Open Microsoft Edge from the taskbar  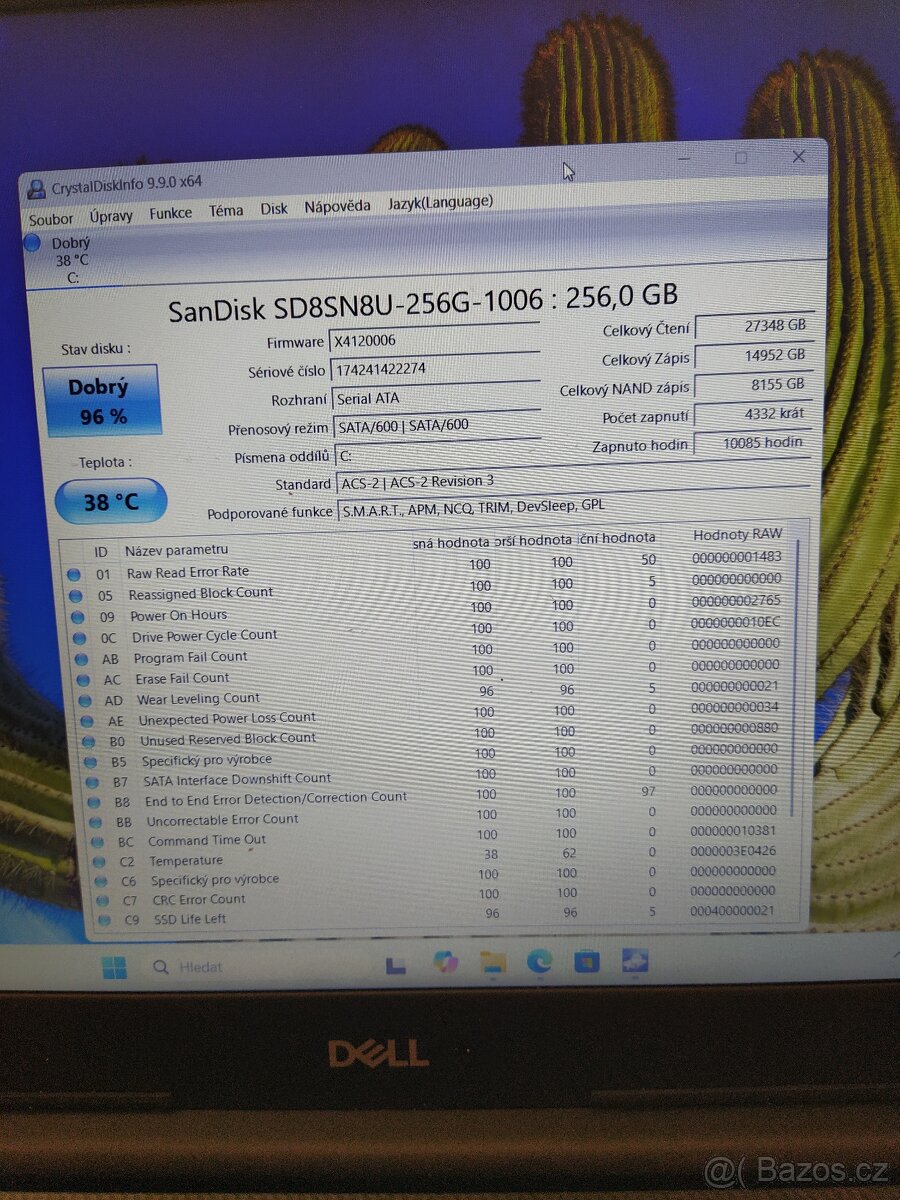[540, 962]
